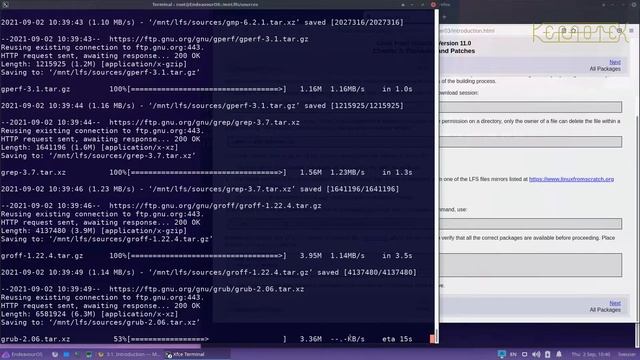Click the terminal window vertical scrollbar
640x360 pixels.
[436, 176]
